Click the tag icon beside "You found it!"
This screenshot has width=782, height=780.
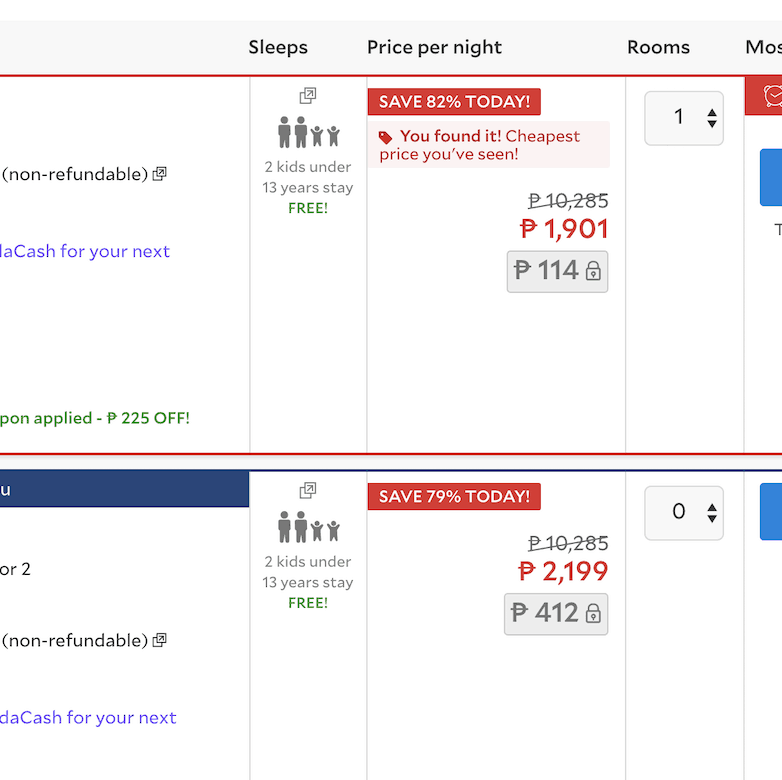coord(386,137)
